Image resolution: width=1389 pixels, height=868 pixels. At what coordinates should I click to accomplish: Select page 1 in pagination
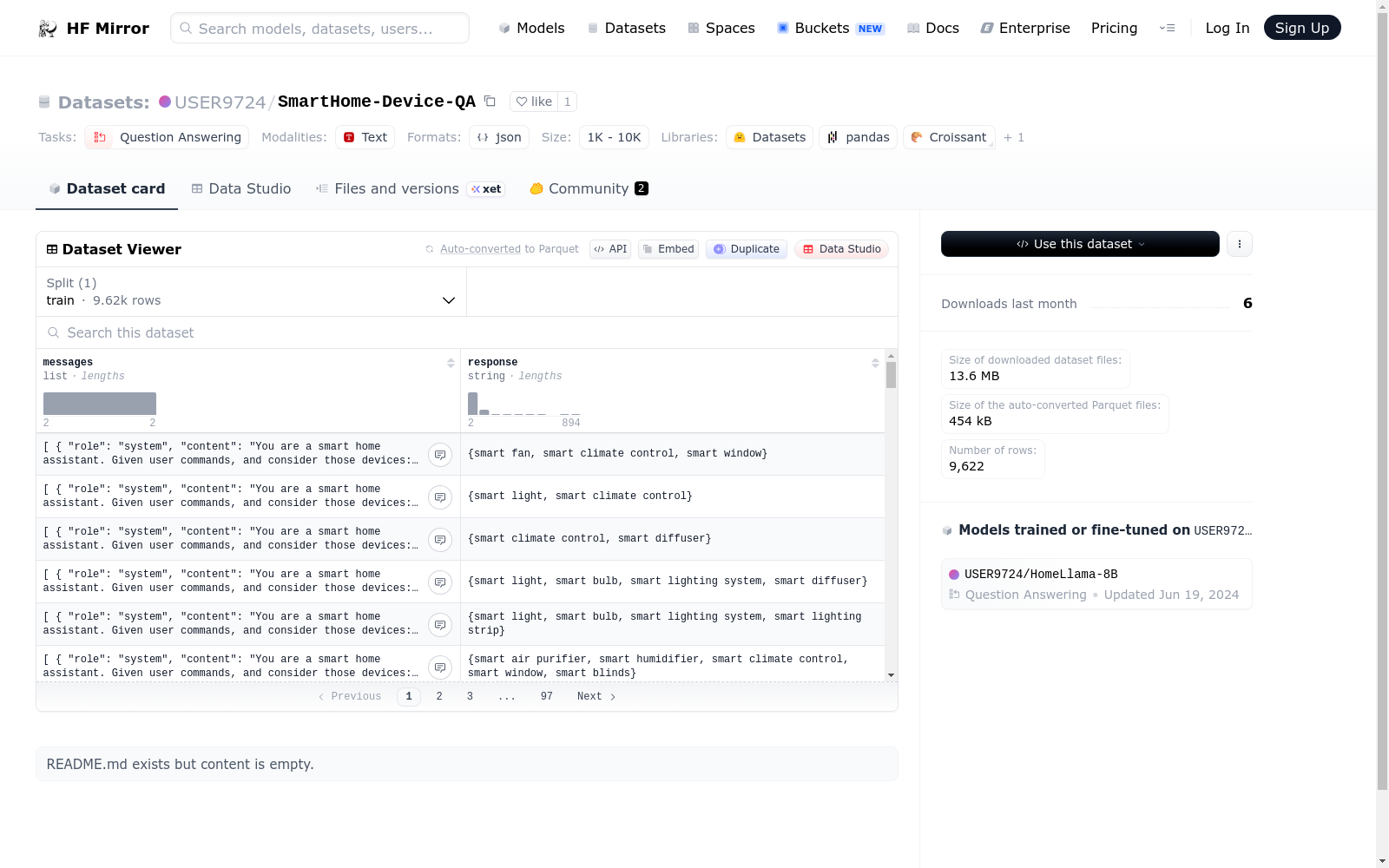(409, 696)
